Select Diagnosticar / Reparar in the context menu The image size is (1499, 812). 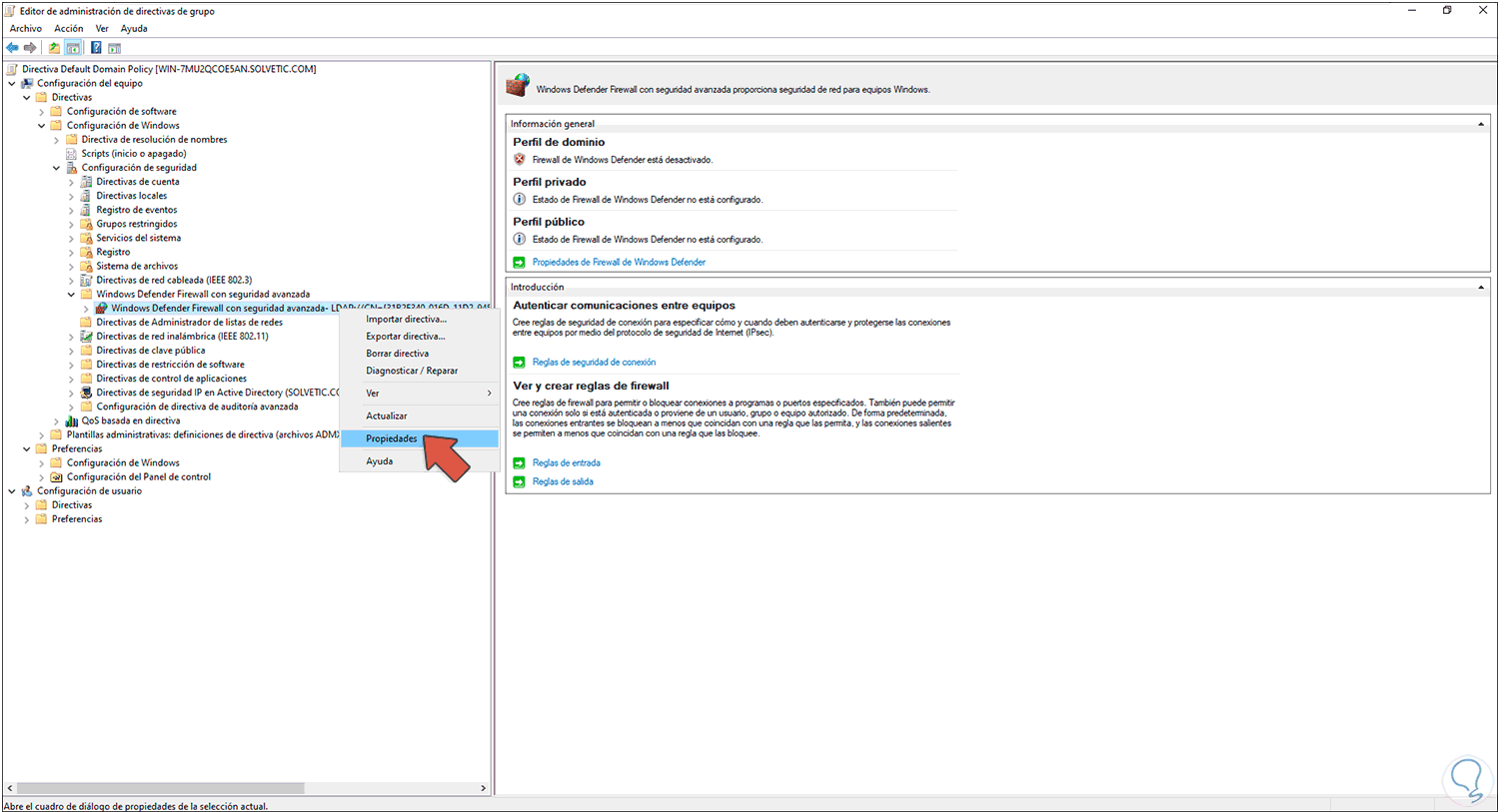tap(420, 371)
